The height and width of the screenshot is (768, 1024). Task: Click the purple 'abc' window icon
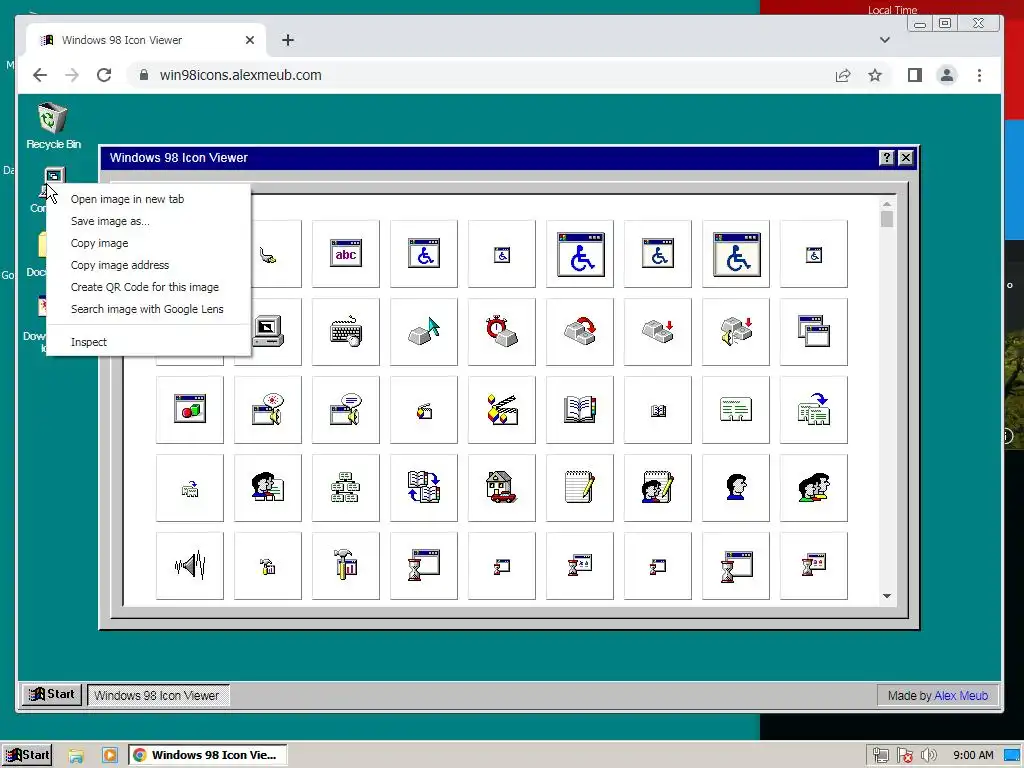pyautogui.click(x=345, y=253)
